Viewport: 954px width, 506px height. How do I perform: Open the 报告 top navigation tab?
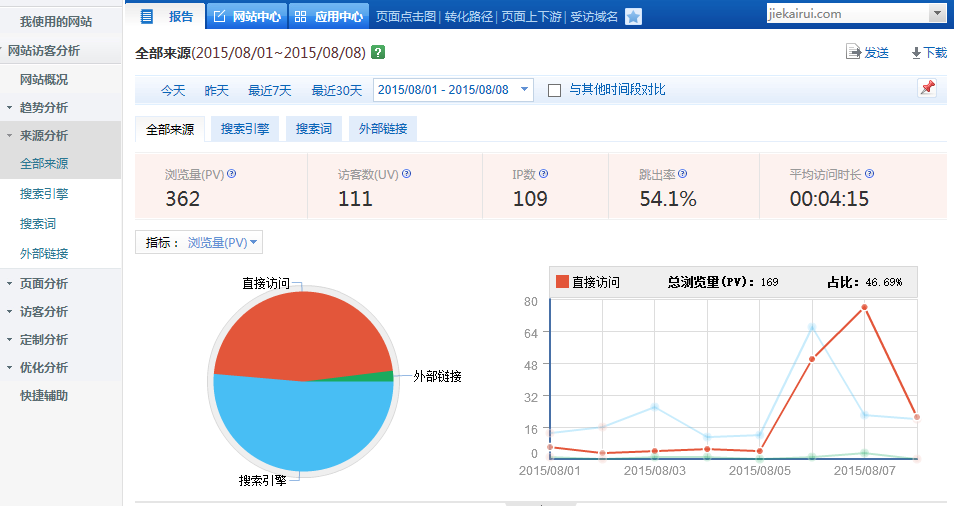165,16
